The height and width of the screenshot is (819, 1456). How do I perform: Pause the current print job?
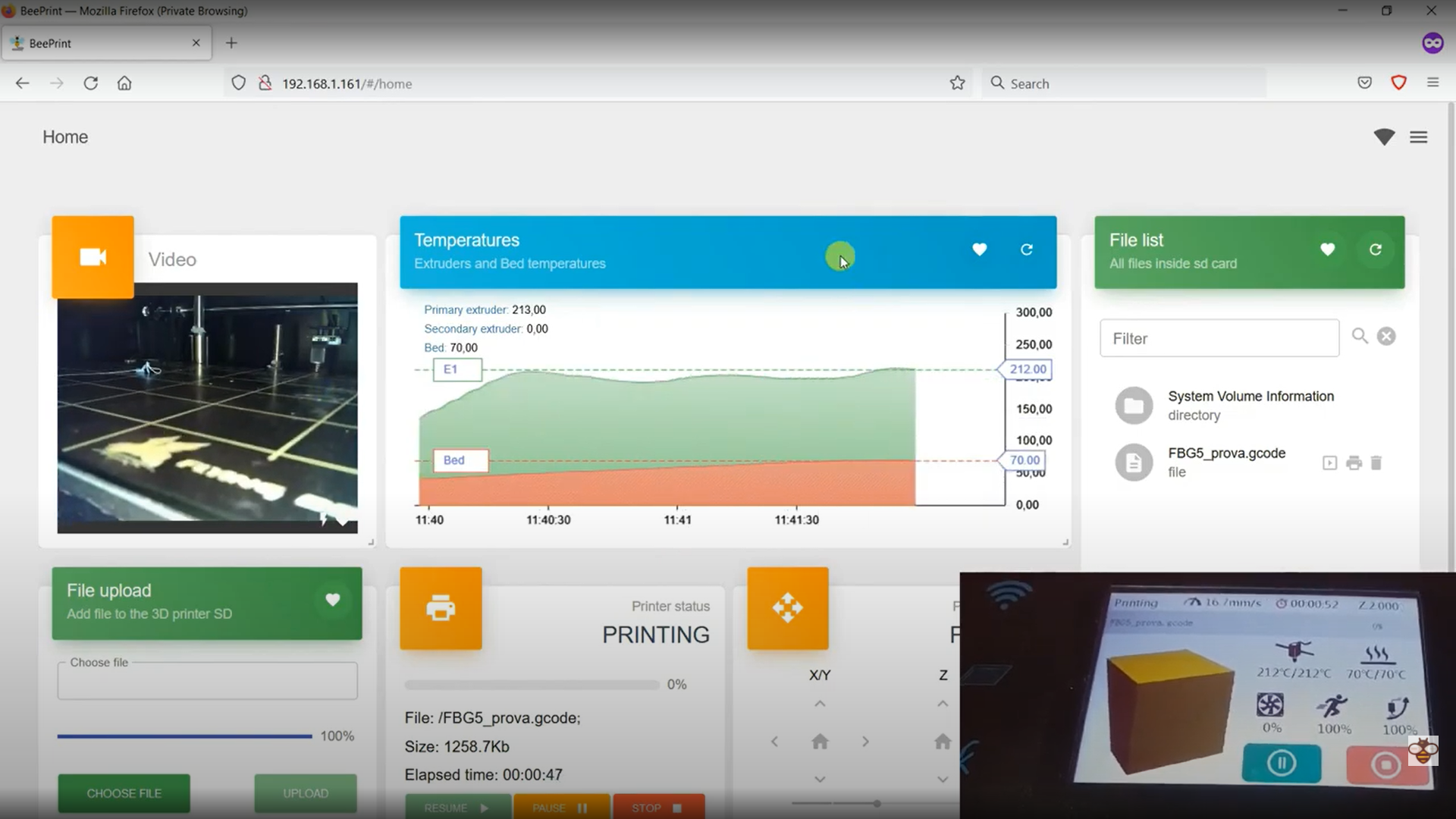[x=561, y=808]
